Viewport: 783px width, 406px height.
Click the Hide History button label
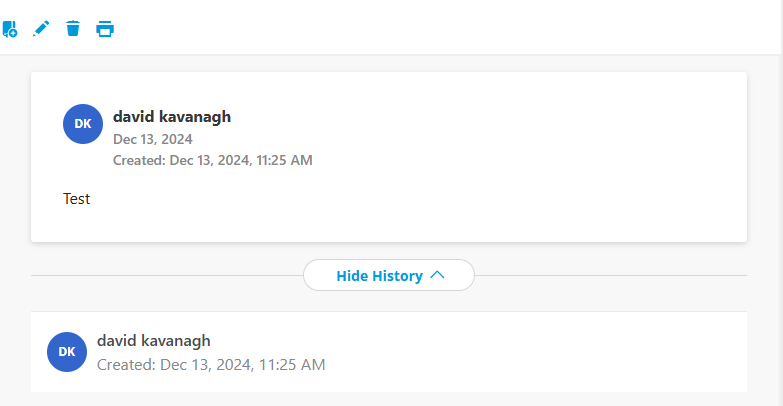379,275
